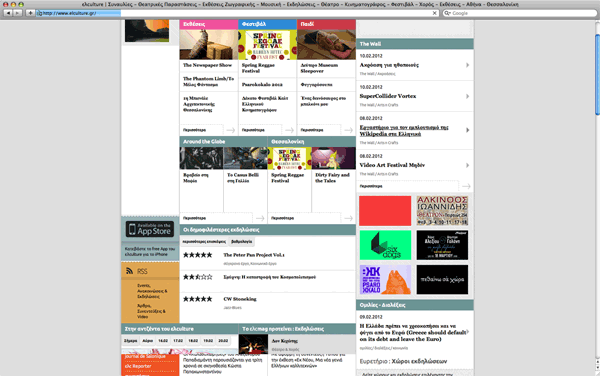Click the Dirty Fairy and the Tales thumbnail
Screen dimensions: 600x376
pos(333,158)
